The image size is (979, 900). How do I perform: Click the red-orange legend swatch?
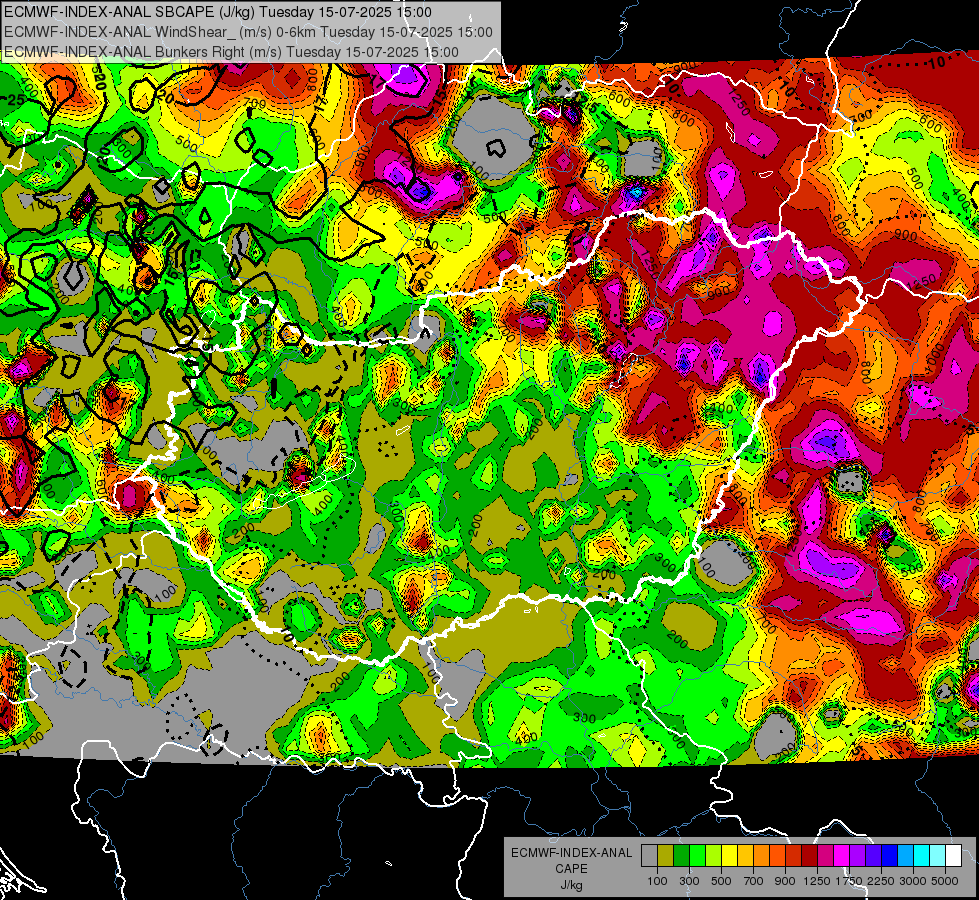tap(777, 856)
